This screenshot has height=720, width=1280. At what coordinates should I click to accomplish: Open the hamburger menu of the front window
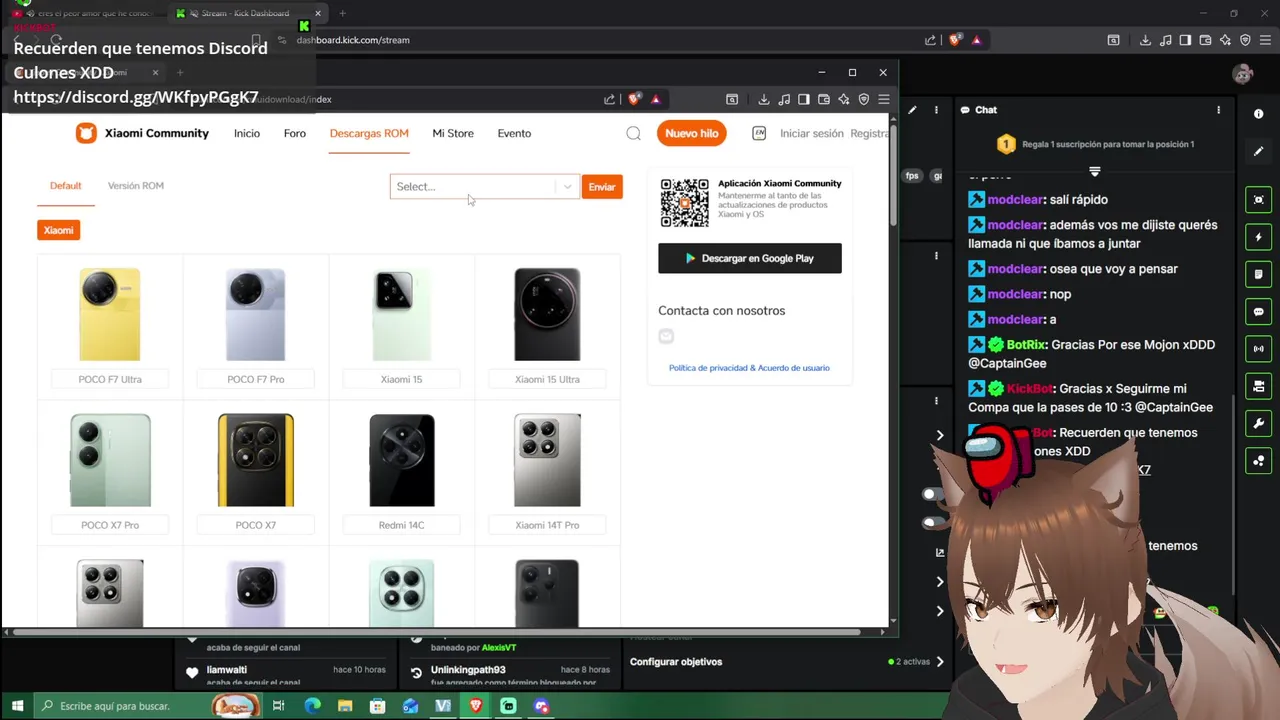point(884,99)
